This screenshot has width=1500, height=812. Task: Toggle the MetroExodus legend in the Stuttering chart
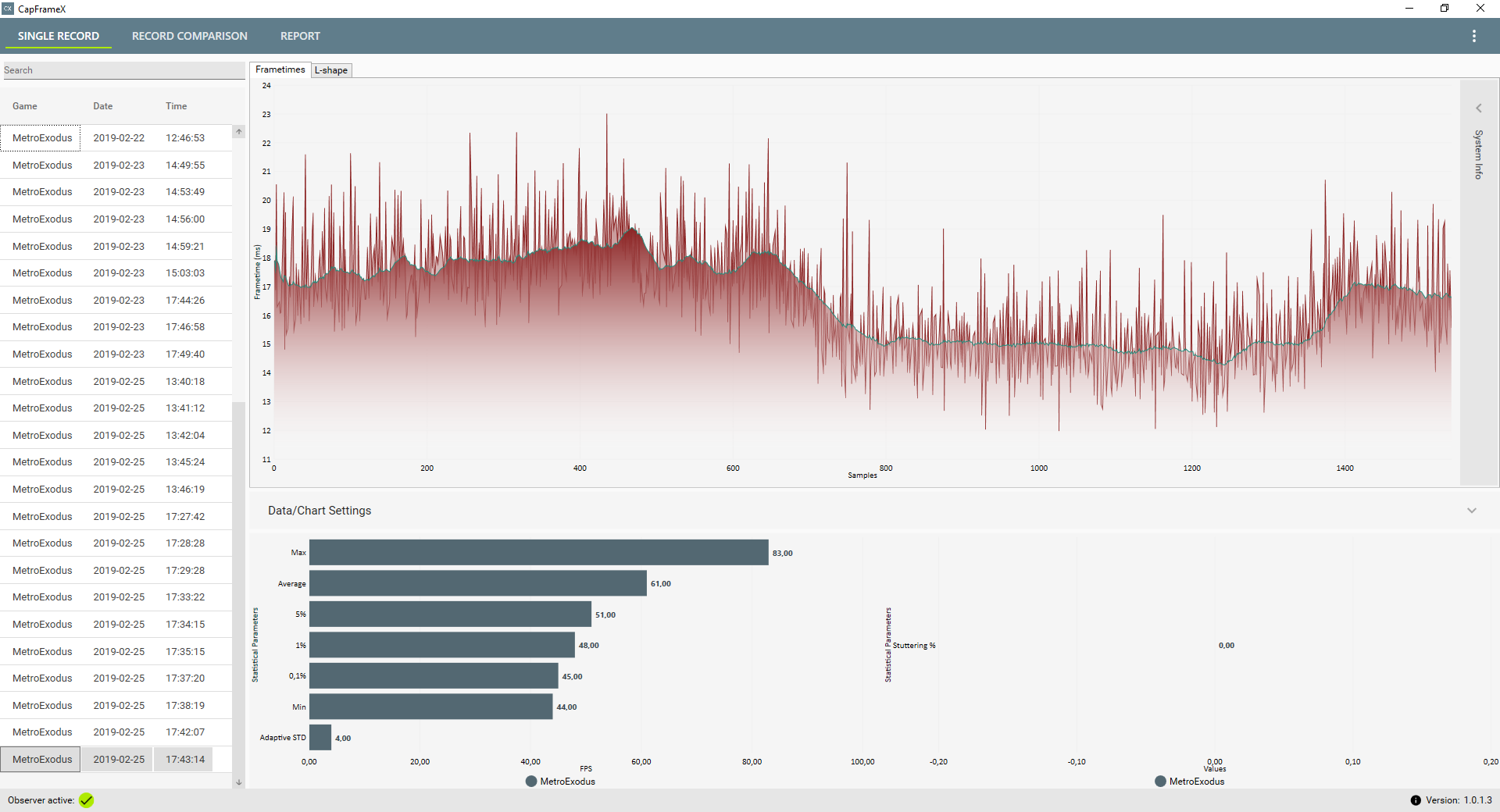pyautogui.click(x=1190, y=782)
